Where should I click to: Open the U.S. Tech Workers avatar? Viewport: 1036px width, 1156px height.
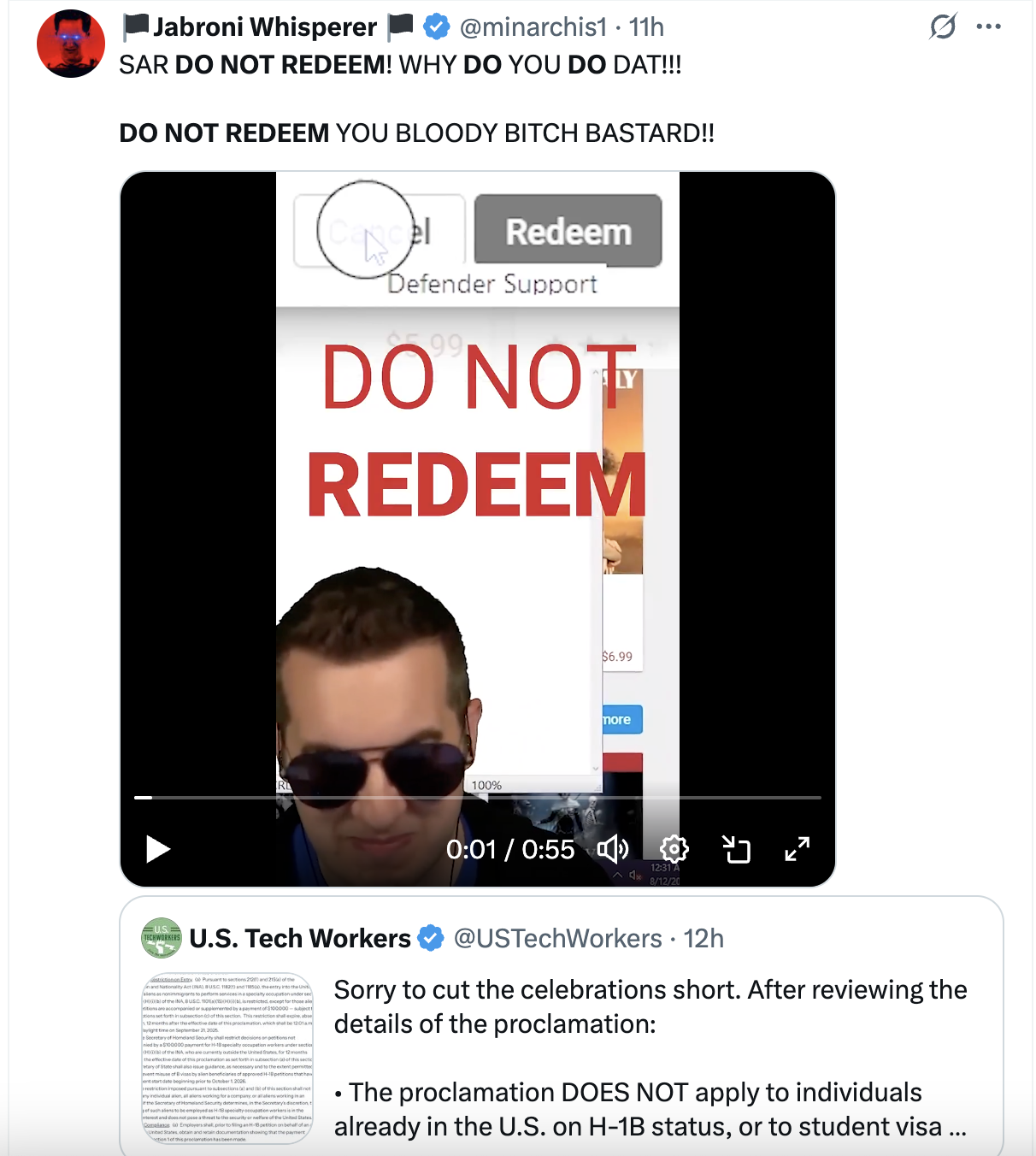tap(162, 938)
